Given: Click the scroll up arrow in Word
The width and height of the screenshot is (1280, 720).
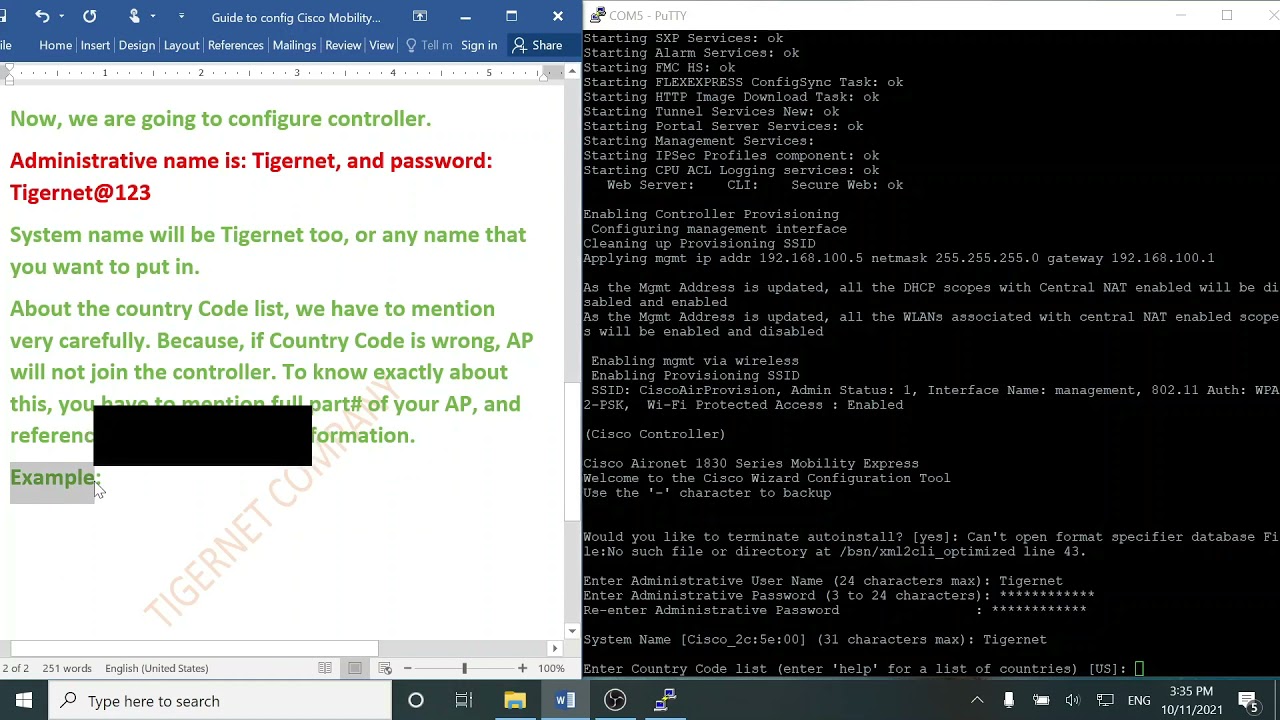Looking at the screenshot, I should [572, 72].
